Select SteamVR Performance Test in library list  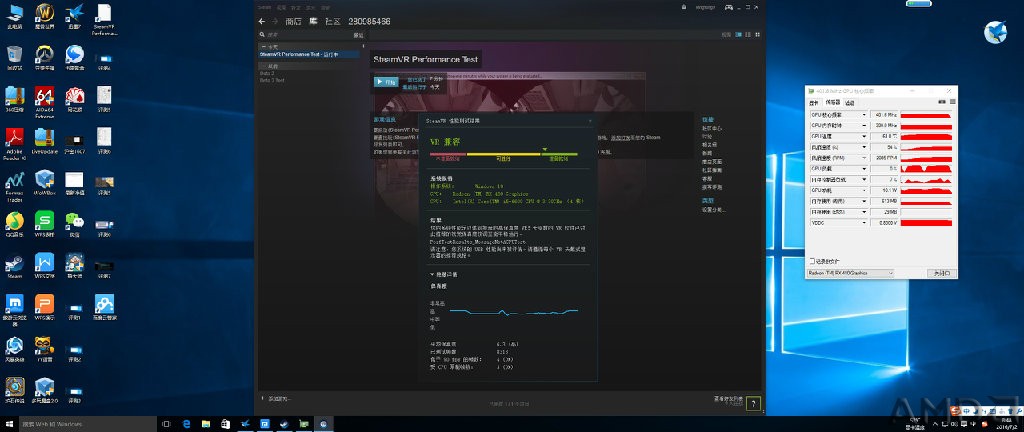click(309, 55)
